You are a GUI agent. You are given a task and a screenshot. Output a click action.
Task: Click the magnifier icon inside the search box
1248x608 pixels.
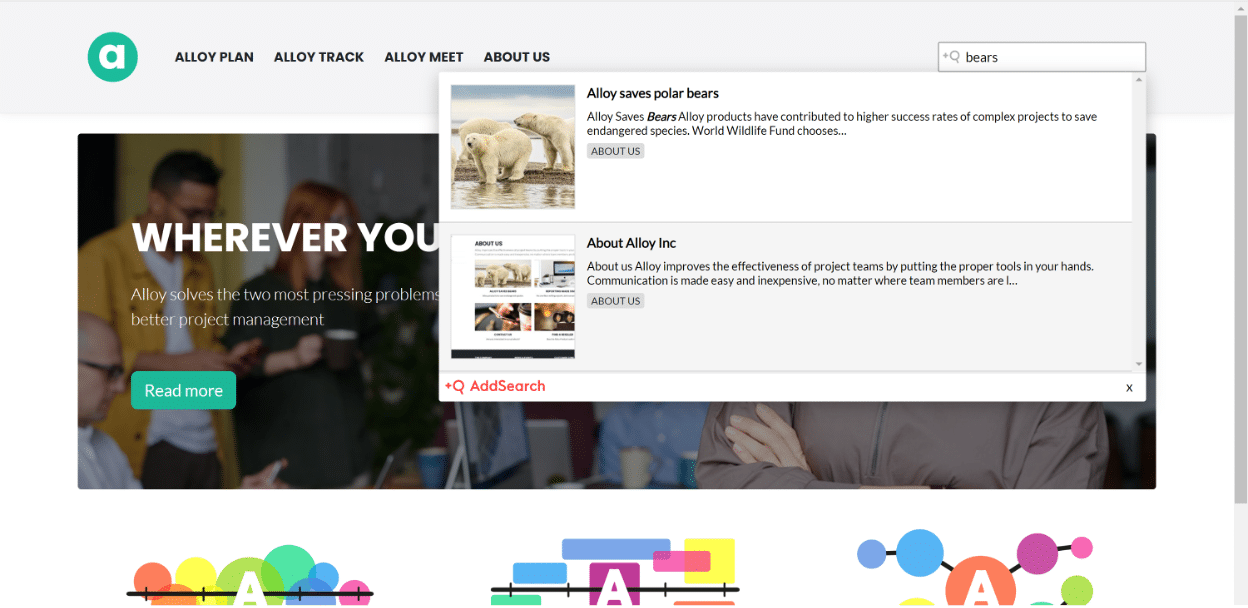(951, 57)
